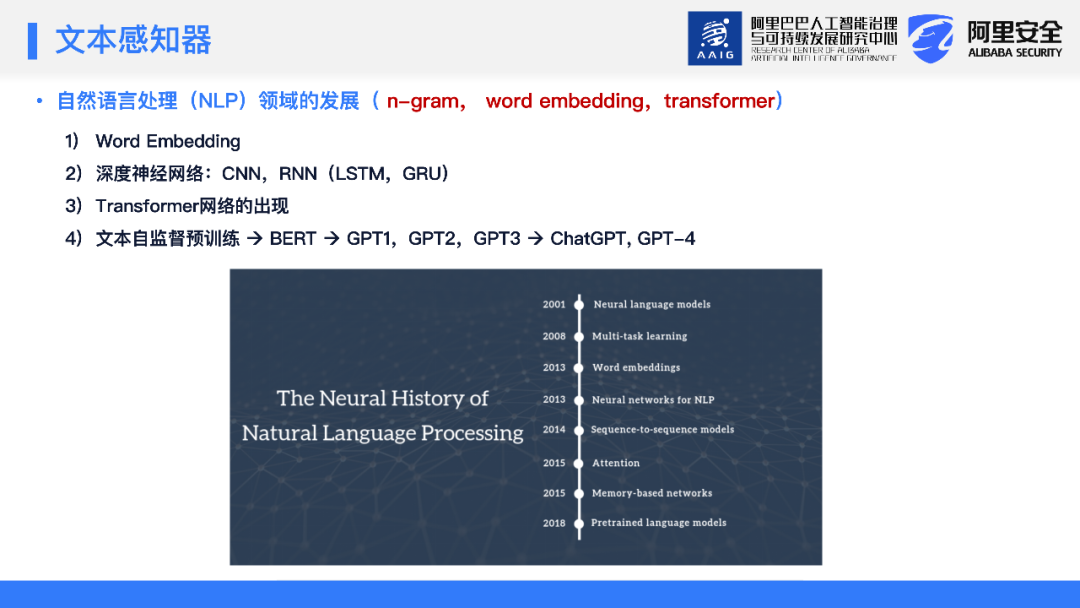Click the Alibaba Security shield logo

[930, 39]
